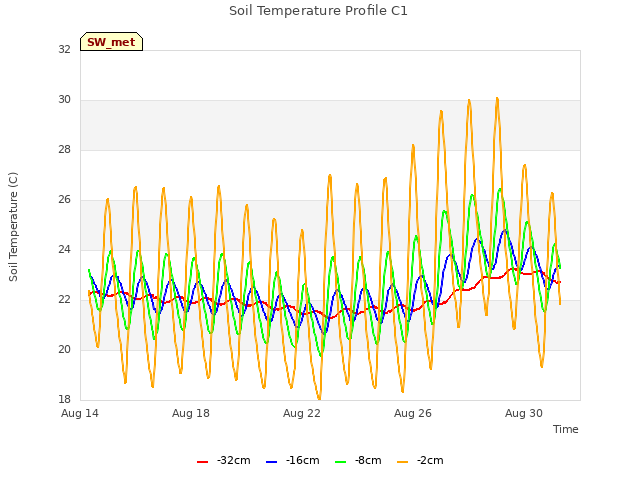Click the Aug 26 x-axis label
640x480 pixels.
pos(413,413)
